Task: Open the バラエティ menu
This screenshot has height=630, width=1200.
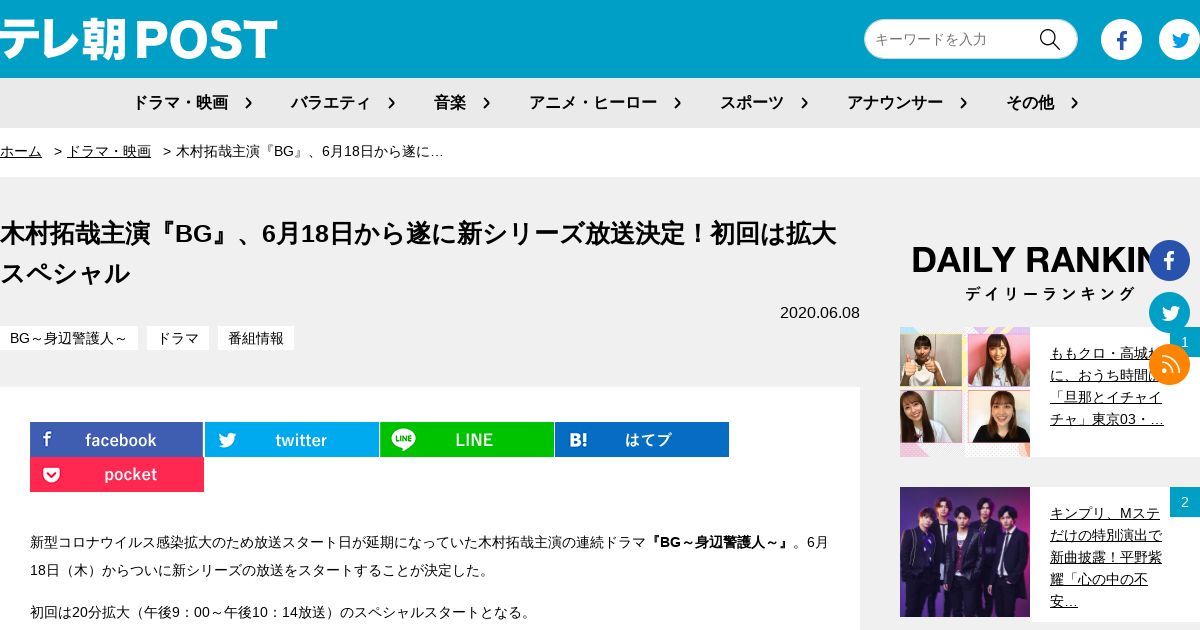Action: (x=330, y=102)
